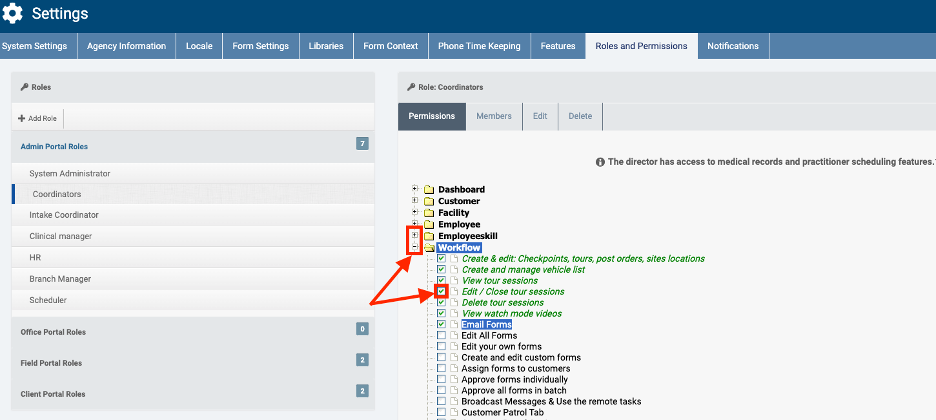The height and width of the screenshot is (420, 936).
Task: Switch to Form Settings tab
Action: [x=260, y=46]
